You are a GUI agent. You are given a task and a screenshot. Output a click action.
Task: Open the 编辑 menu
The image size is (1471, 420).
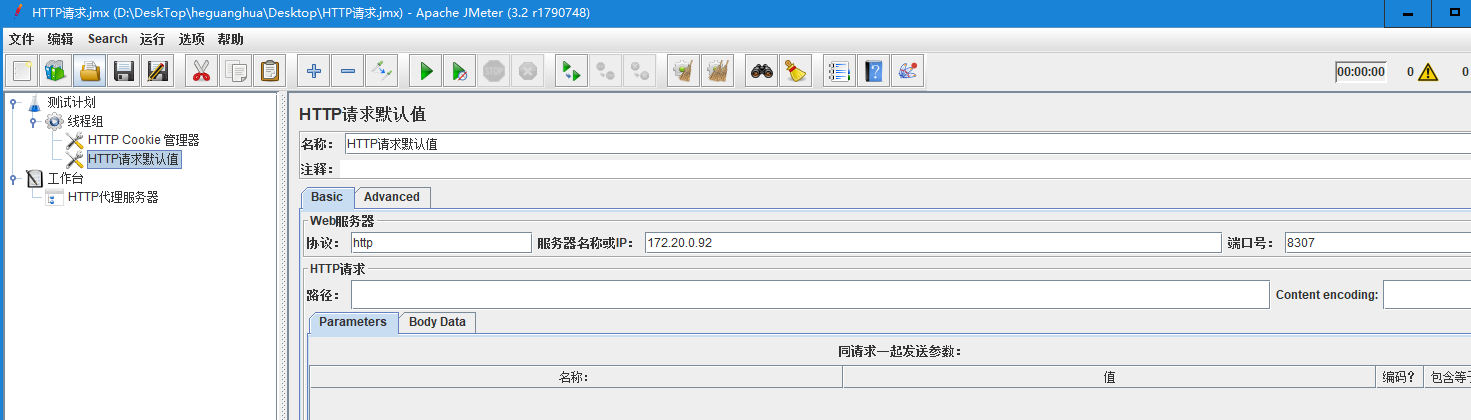coord(60,39)
